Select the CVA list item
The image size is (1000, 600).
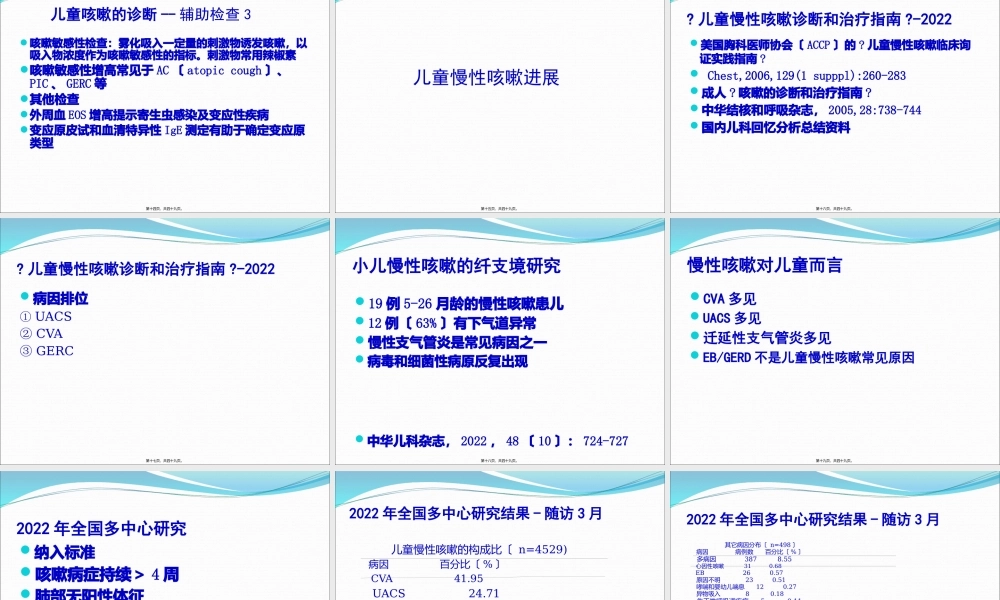pos(43,333)
